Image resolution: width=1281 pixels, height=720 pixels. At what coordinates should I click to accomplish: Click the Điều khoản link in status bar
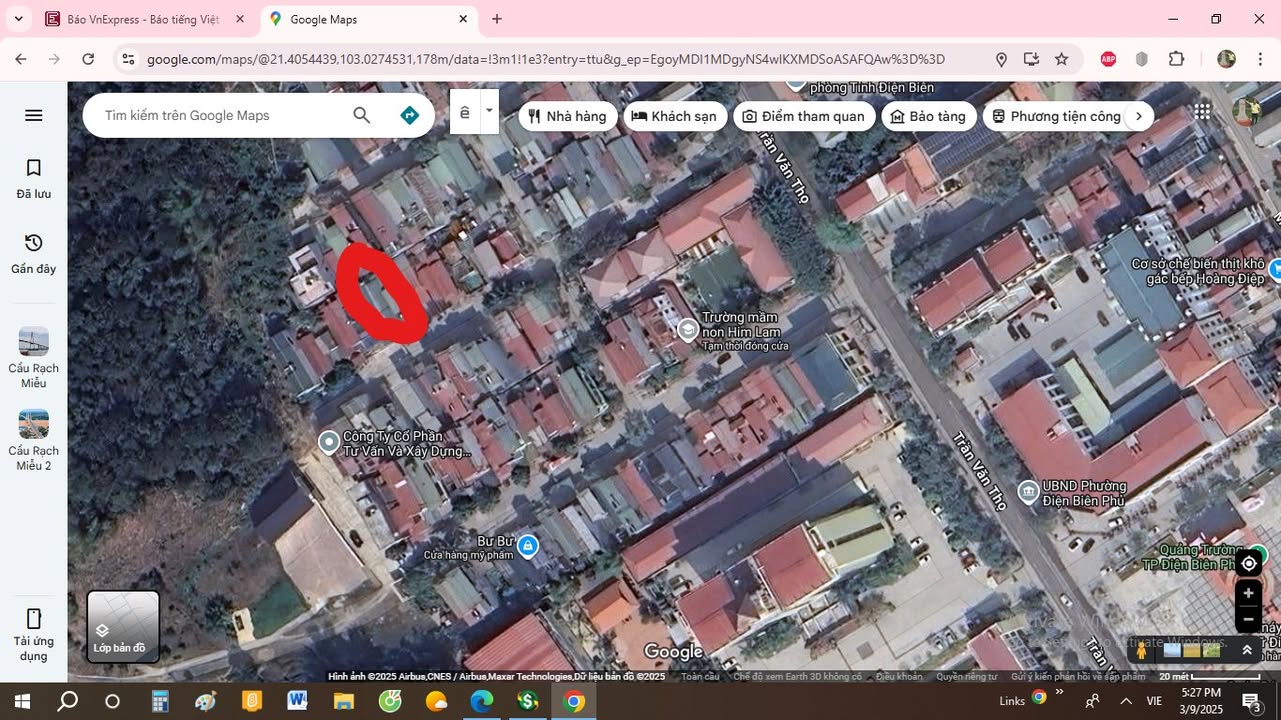point(900,676)
